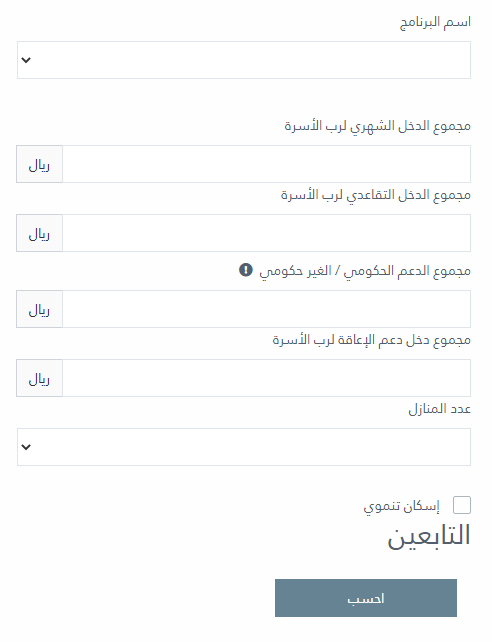Click the مجموع الدخل الشهري لرب الأسرة label

pos(377,126)
